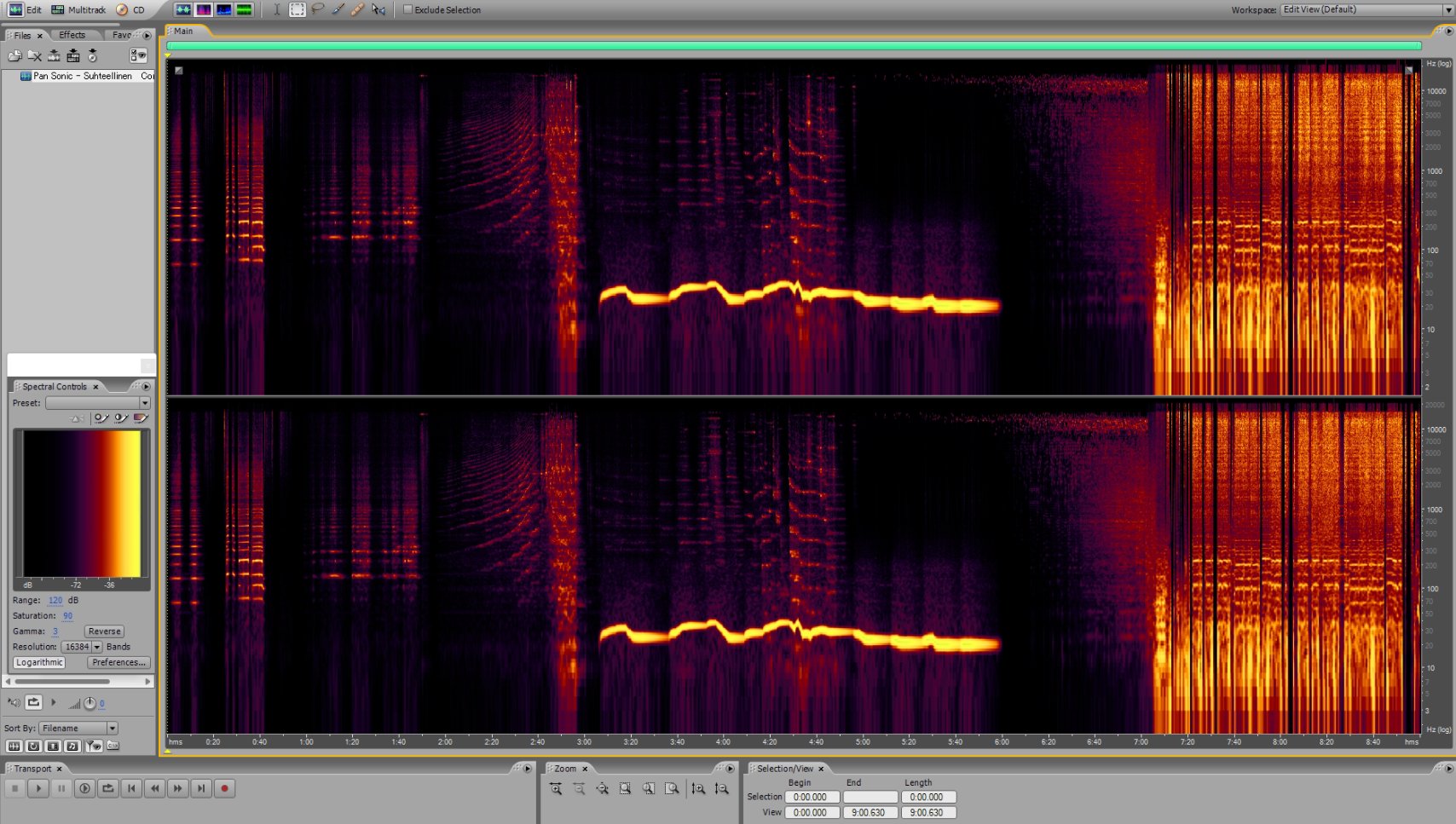Click the Reverse button

click(104, 631)
